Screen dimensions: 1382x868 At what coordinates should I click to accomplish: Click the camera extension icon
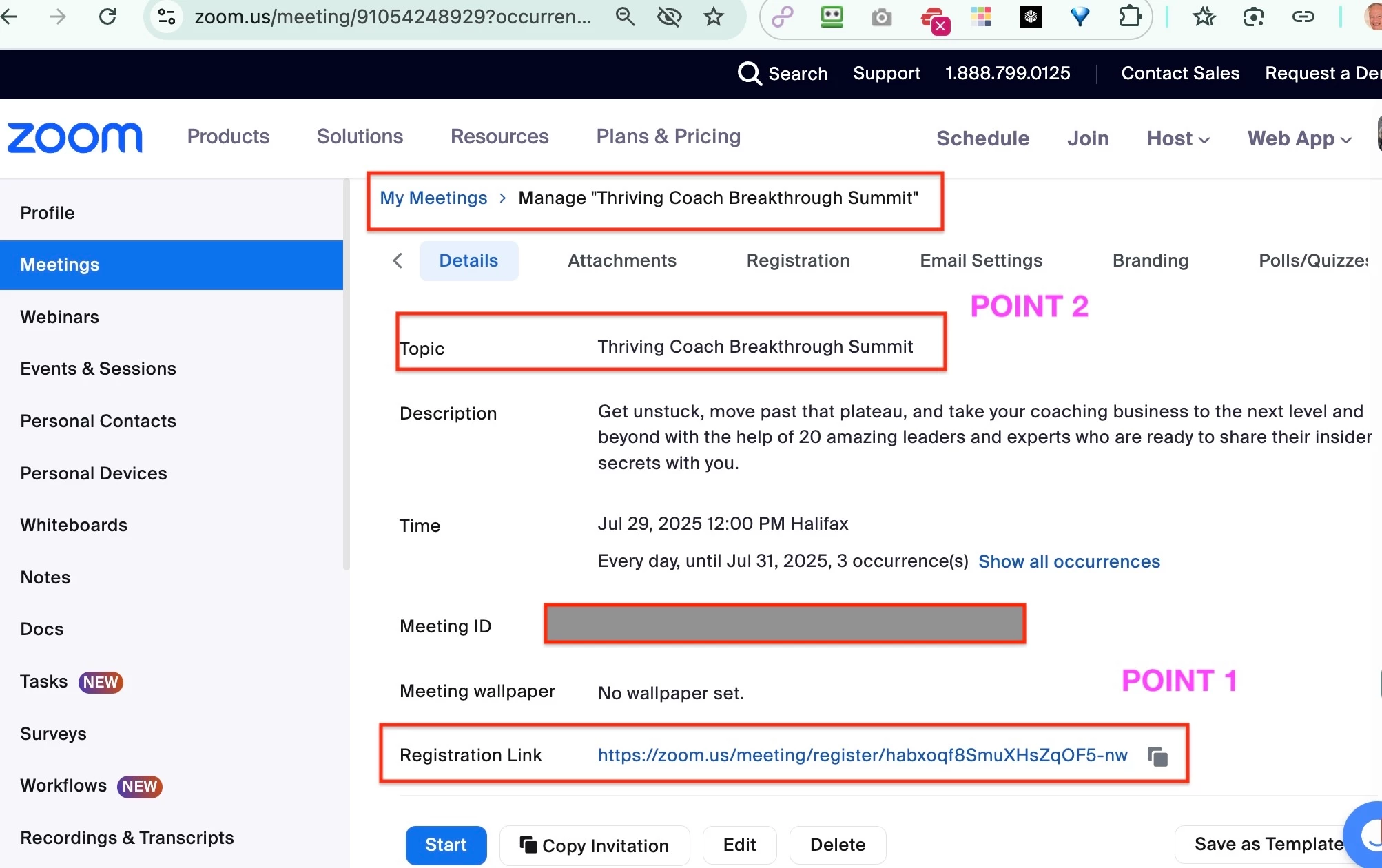click(881, 17)
